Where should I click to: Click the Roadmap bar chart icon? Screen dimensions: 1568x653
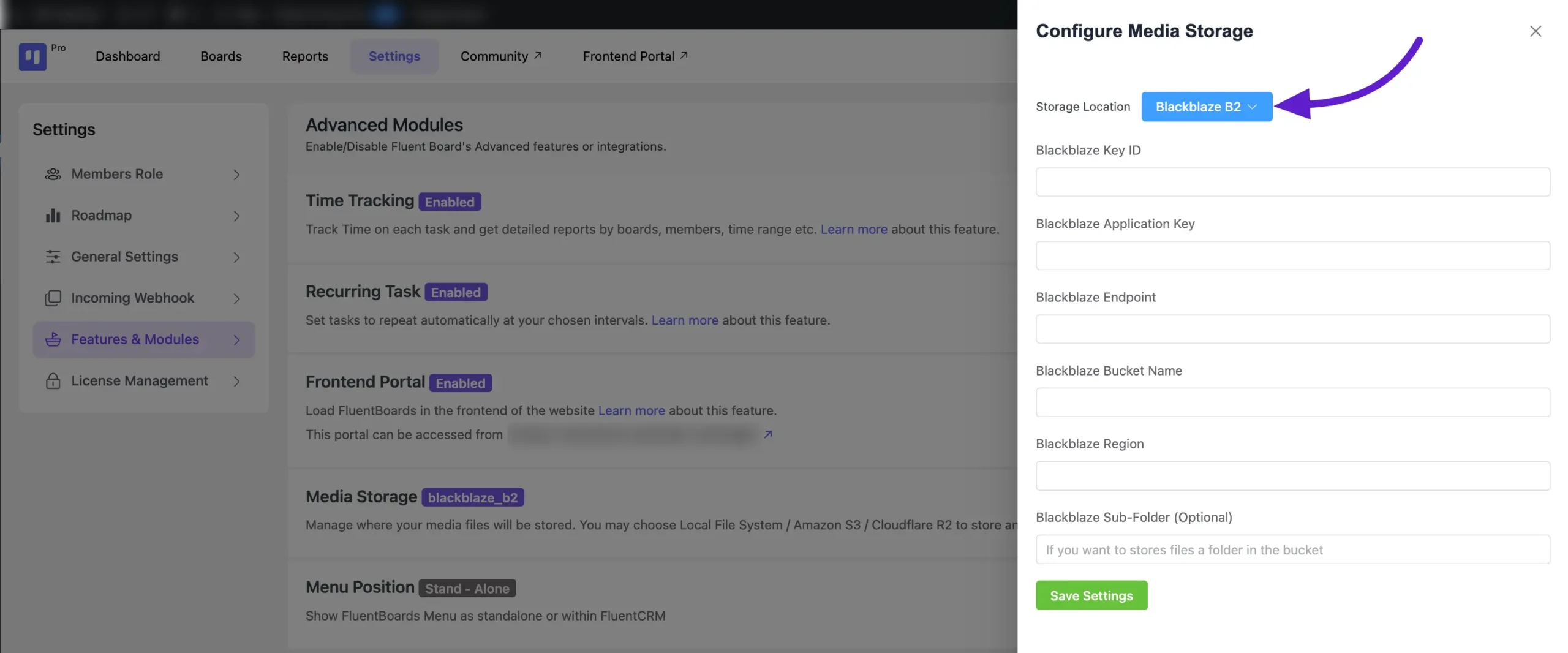point(53,216)
